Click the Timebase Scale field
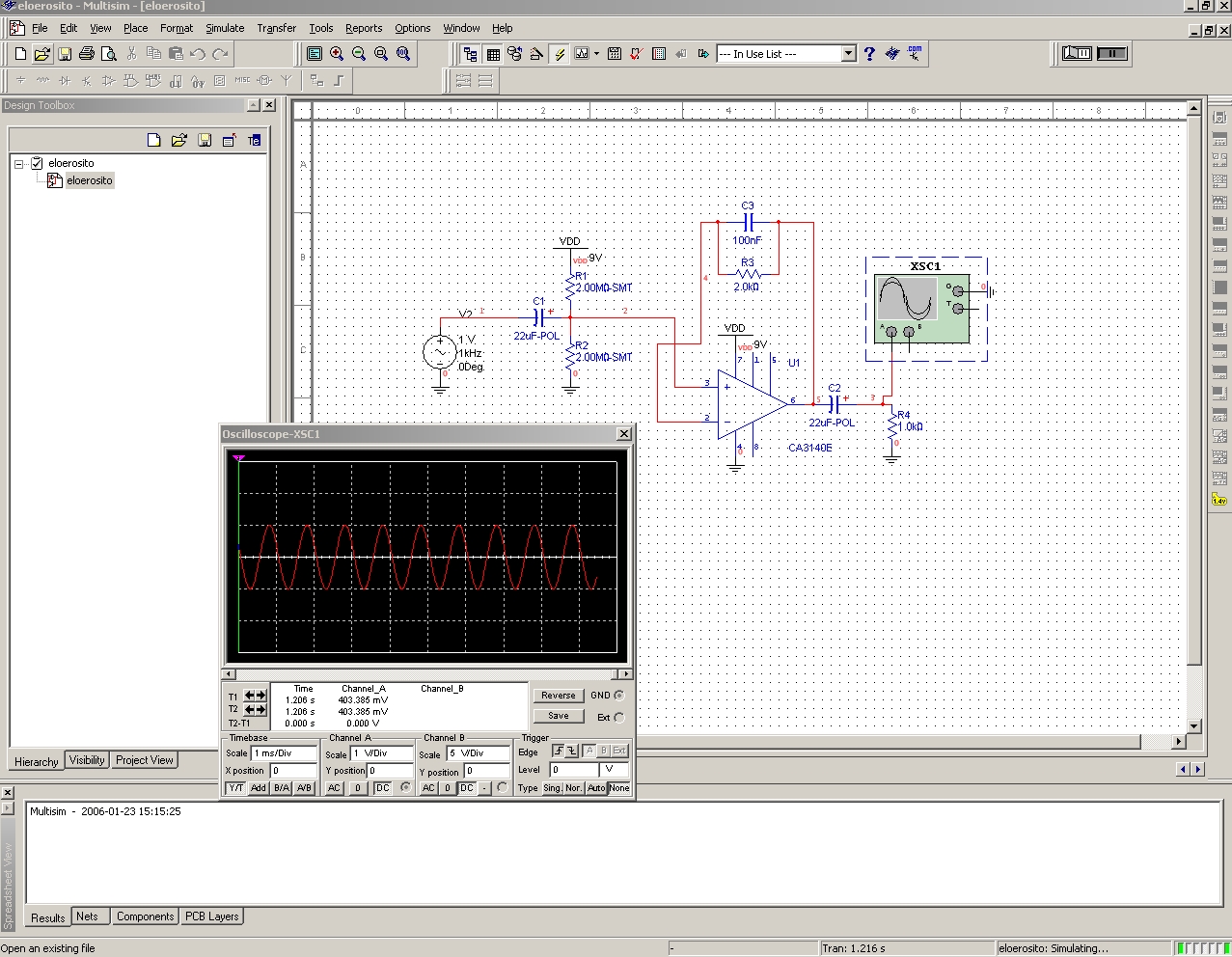 tap(284, 753)
